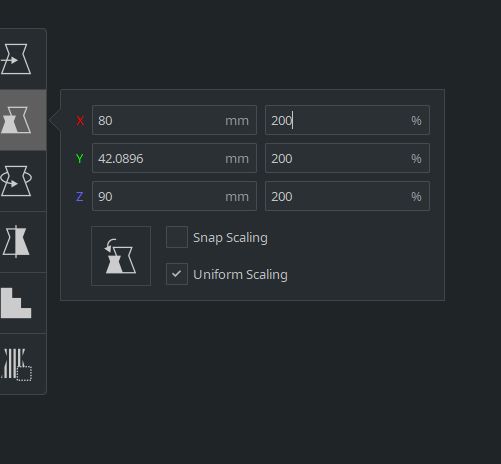Select the Scale tool icon

(x=17, y=120)
